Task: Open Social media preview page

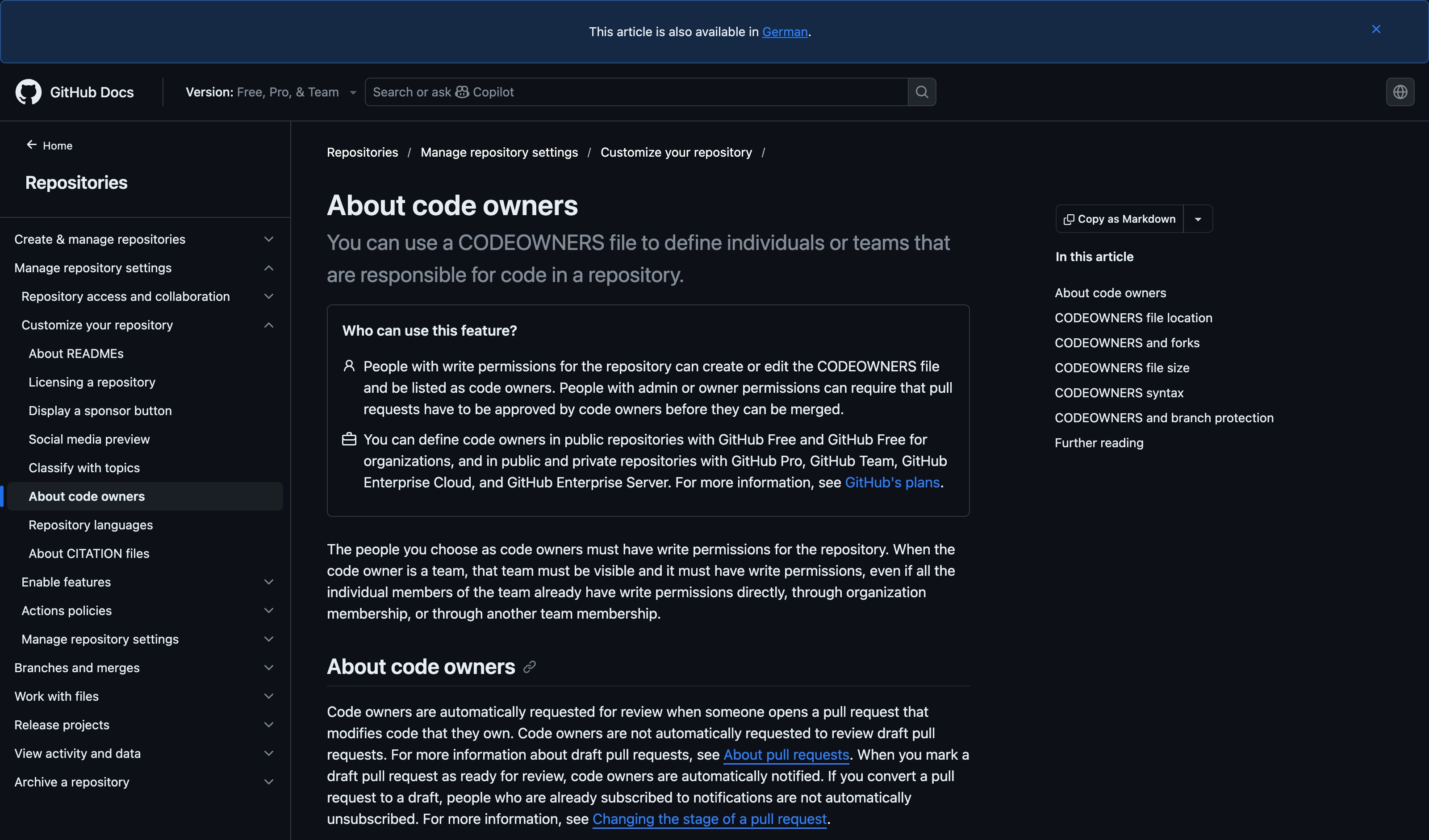Action: 89,439
